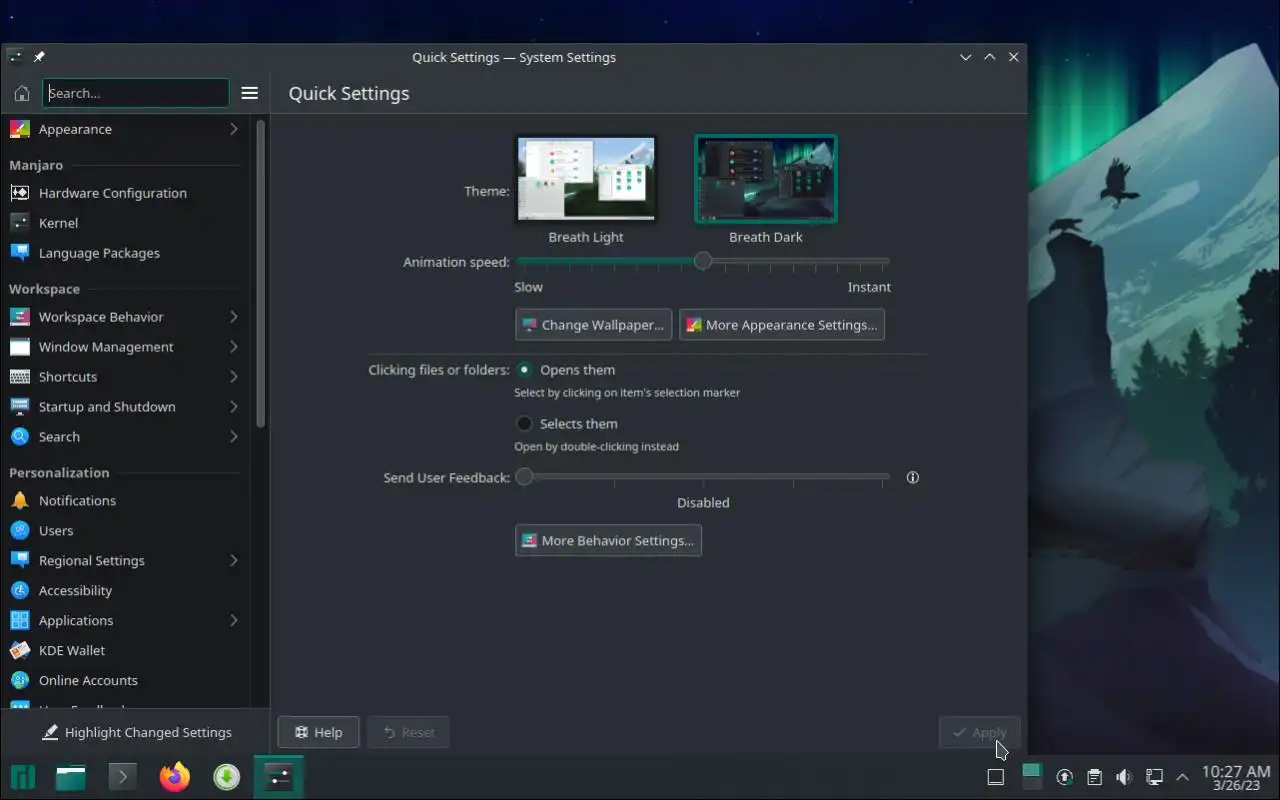Click the Apply button

980,733
